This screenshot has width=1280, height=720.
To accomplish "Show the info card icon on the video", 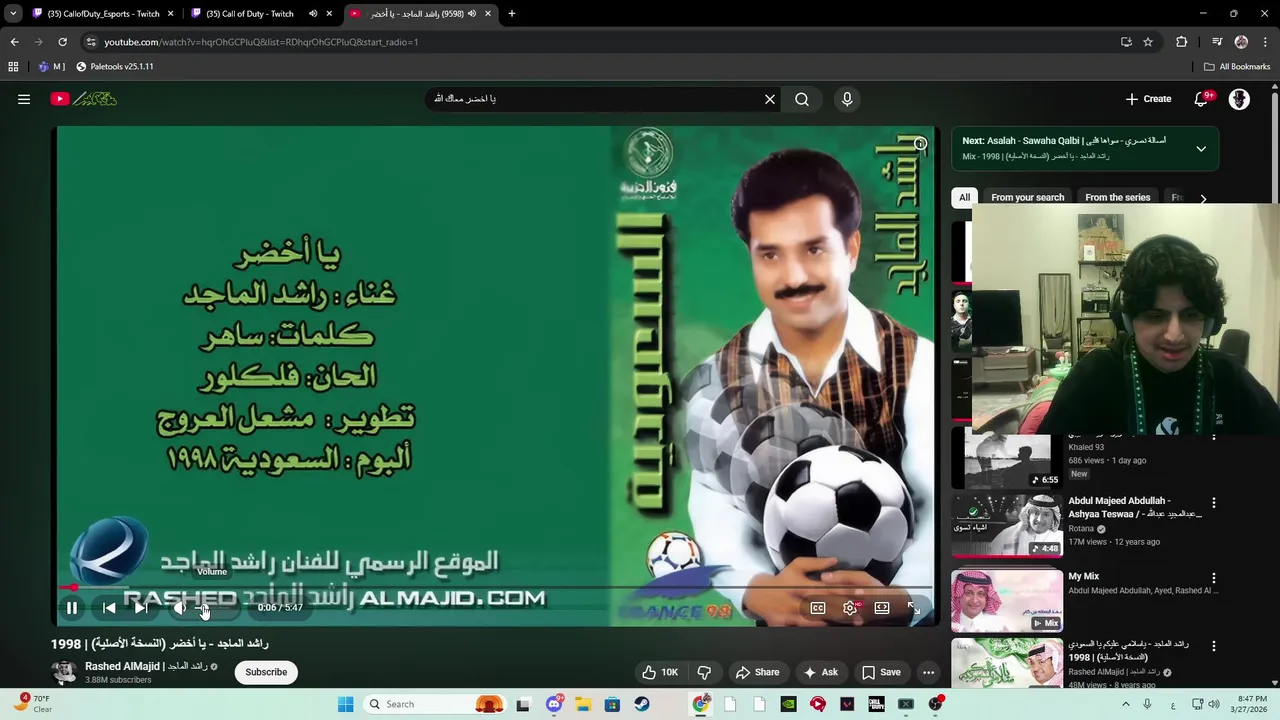I will coord(920,144).
